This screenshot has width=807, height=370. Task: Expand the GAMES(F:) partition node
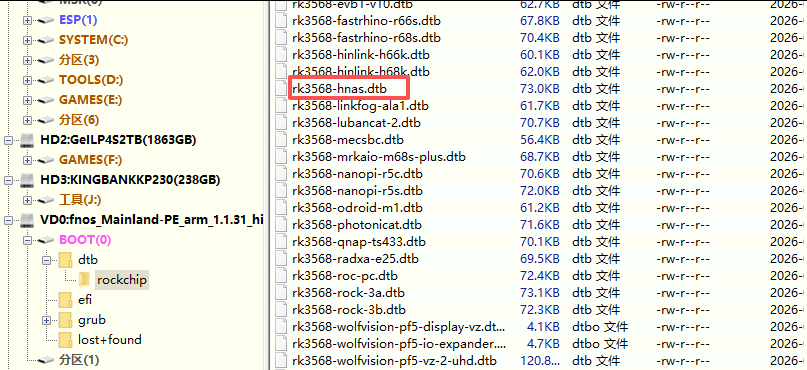pos(27,160)
